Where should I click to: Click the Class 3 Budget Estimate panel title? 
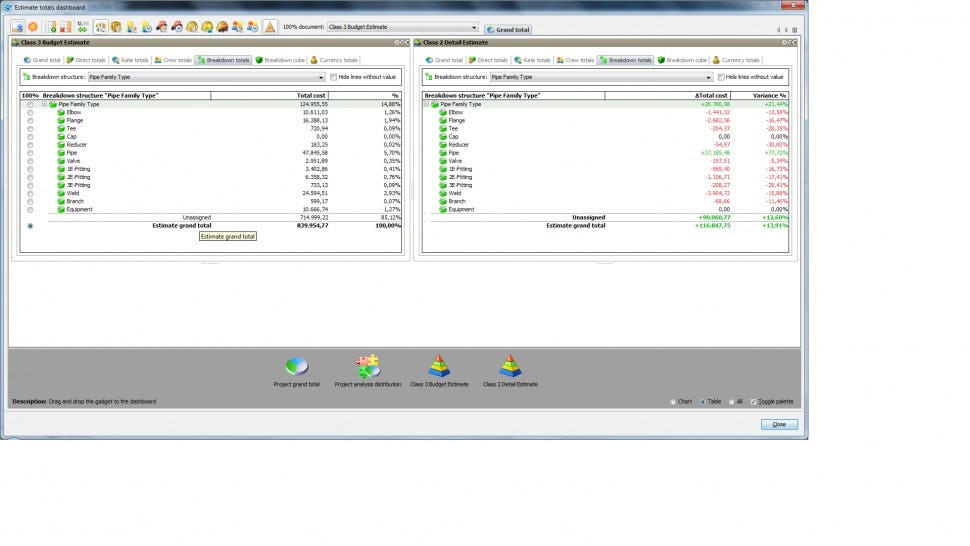click(55, 43)
